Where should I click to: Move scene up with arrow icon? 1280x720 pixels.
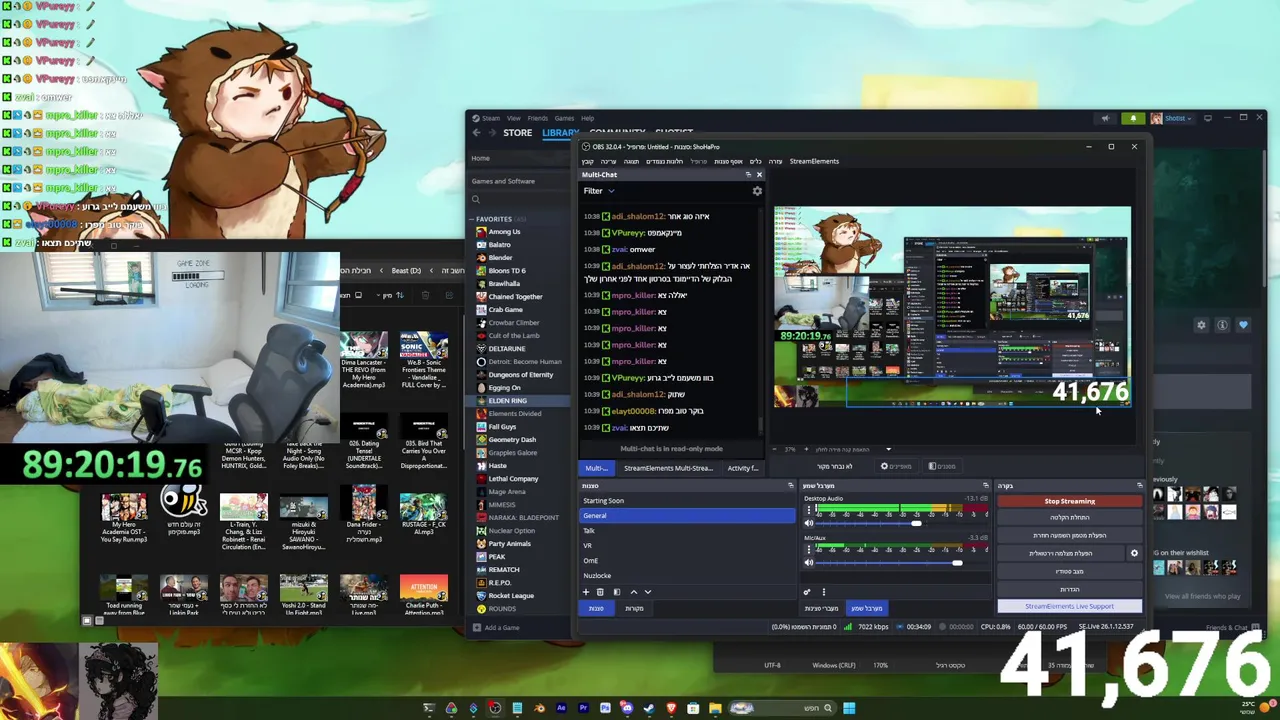(633, 592)
